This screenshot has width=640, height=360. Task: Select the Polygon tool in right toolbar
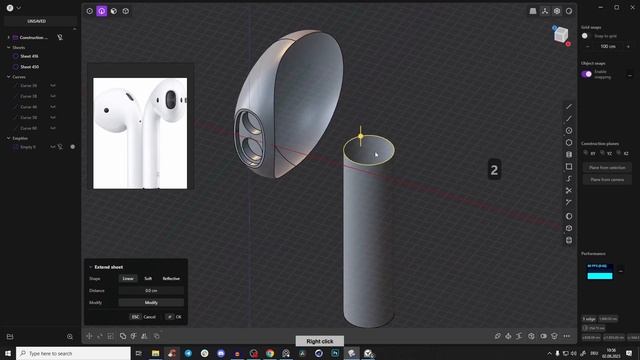point(569,142)
